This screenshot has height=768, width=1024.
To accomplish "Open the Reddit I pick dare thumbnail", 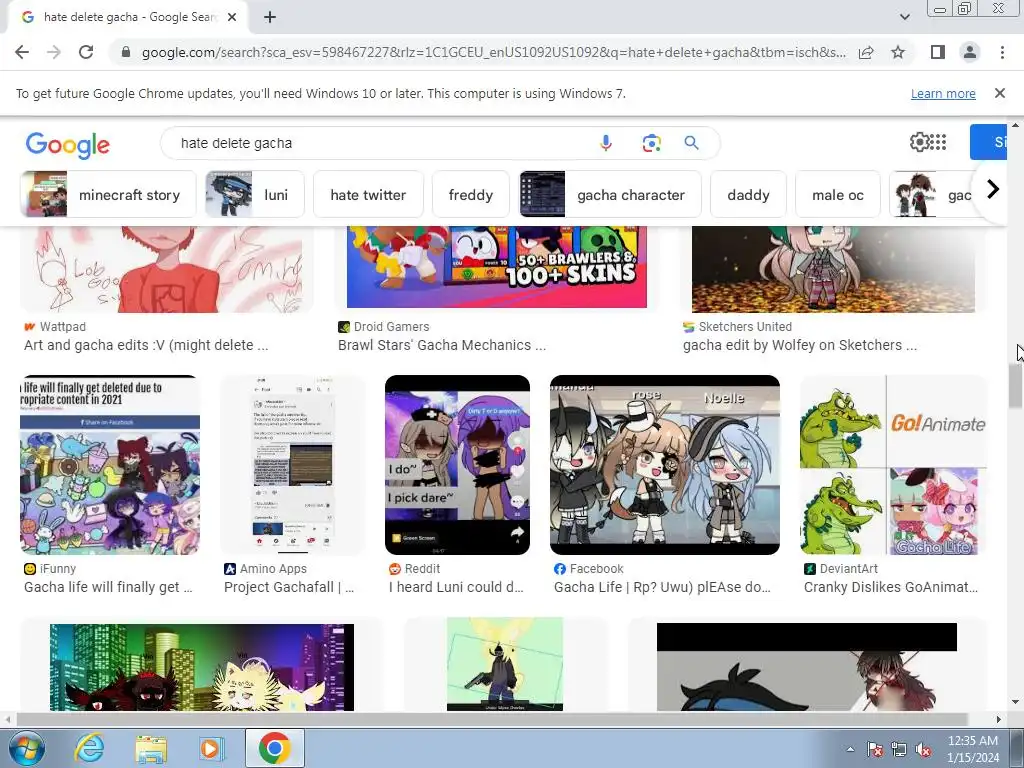I will pyautogui.click(x=457, y=465).
